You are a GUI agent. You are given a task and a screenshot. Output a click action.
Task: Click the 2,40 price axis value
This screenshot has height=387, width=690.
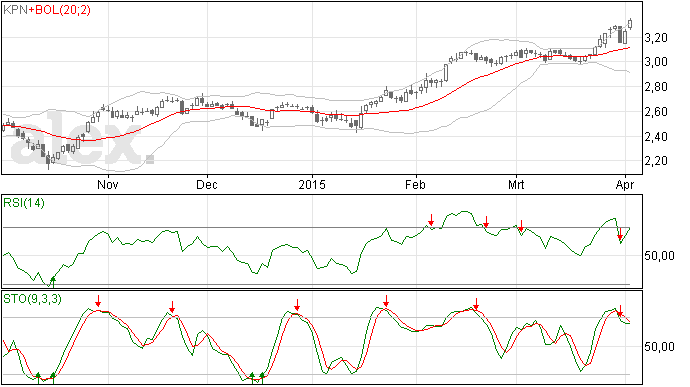[656, 137]
